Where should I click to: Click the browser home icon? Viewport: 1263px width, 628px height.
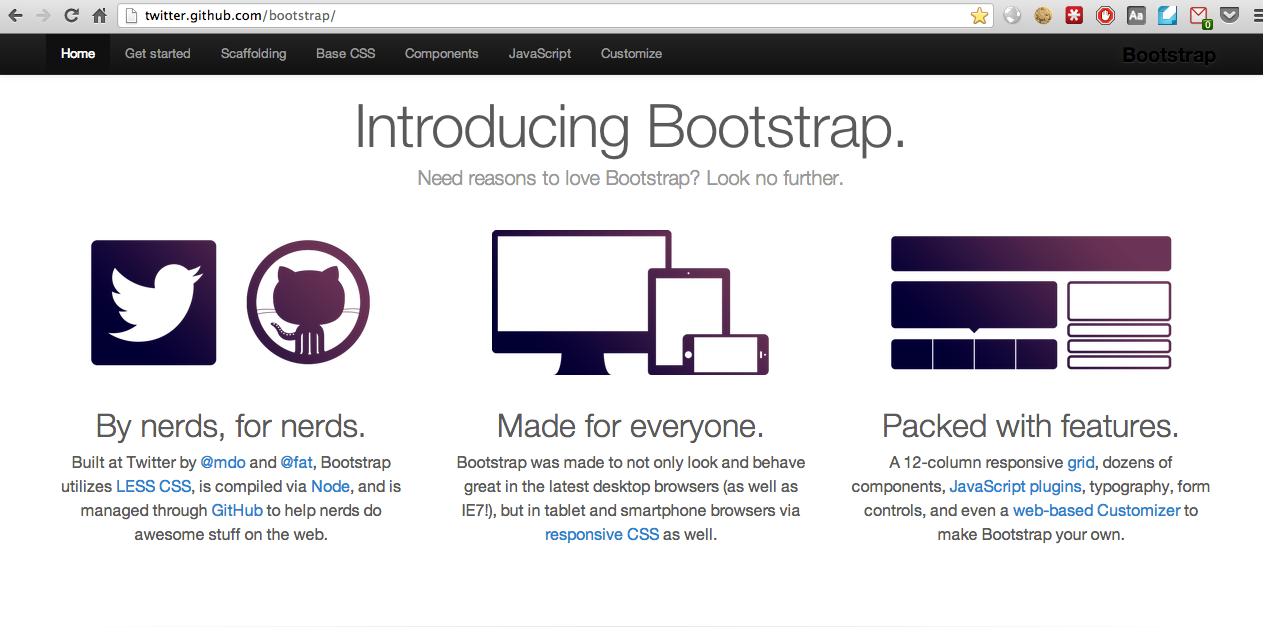coord(99,16)
